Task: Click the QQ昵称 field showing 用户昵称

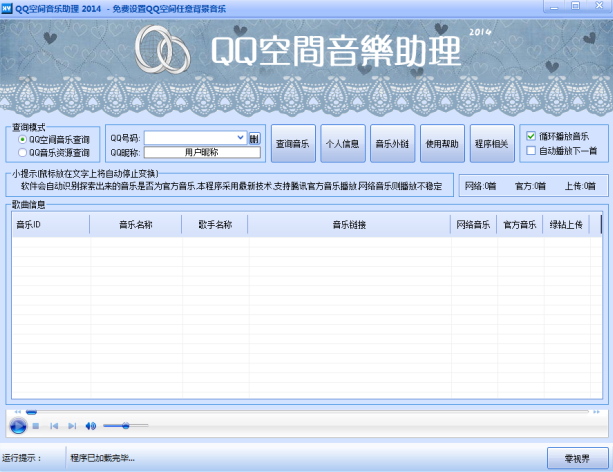Action: coord(202,153)
